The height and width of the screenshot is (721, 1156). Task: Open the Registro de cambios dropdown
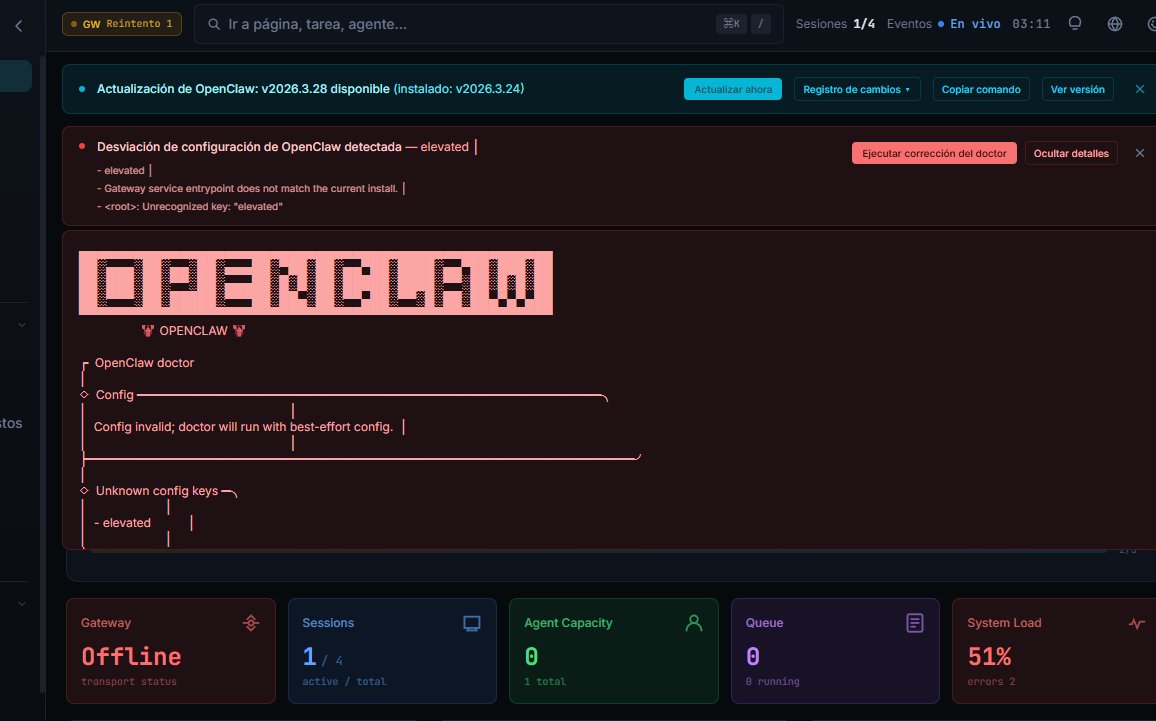pyautogui.click(x=857, y=89)
